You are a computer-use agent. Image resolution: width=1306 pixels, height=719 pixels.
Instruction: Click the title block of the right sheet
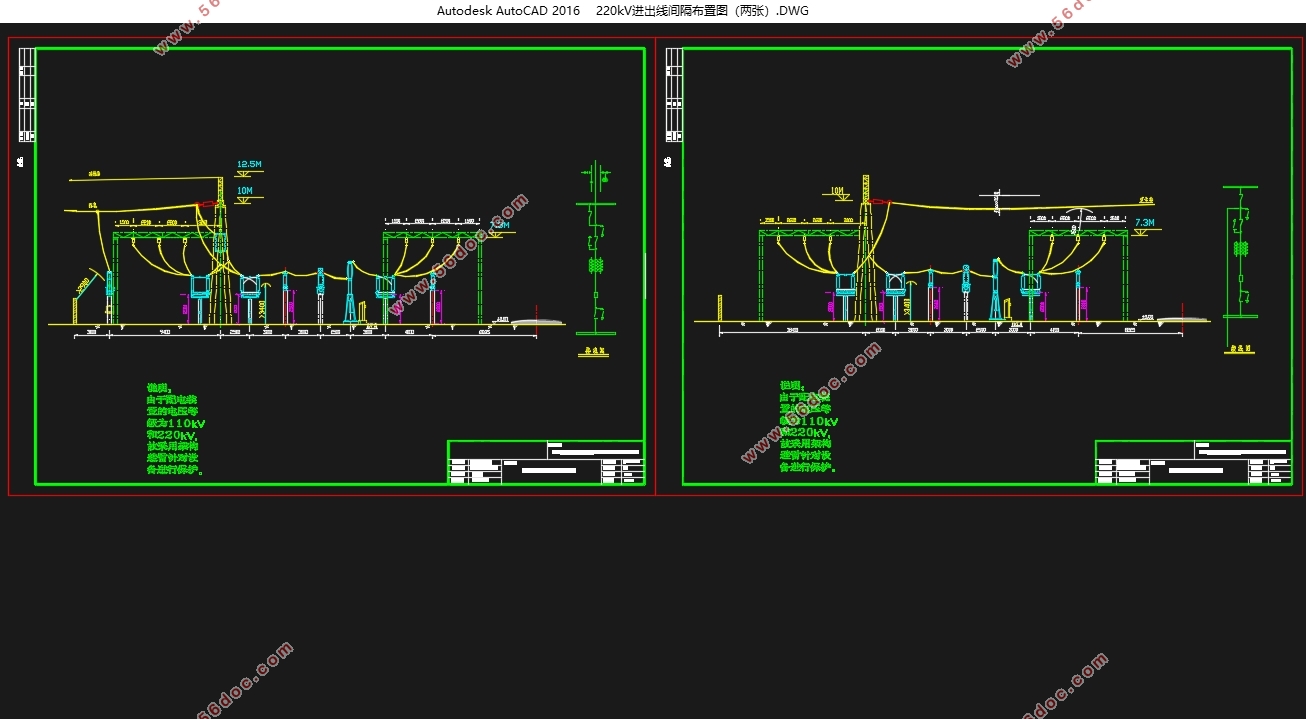pyautogui.click(x=1193, y=463)
